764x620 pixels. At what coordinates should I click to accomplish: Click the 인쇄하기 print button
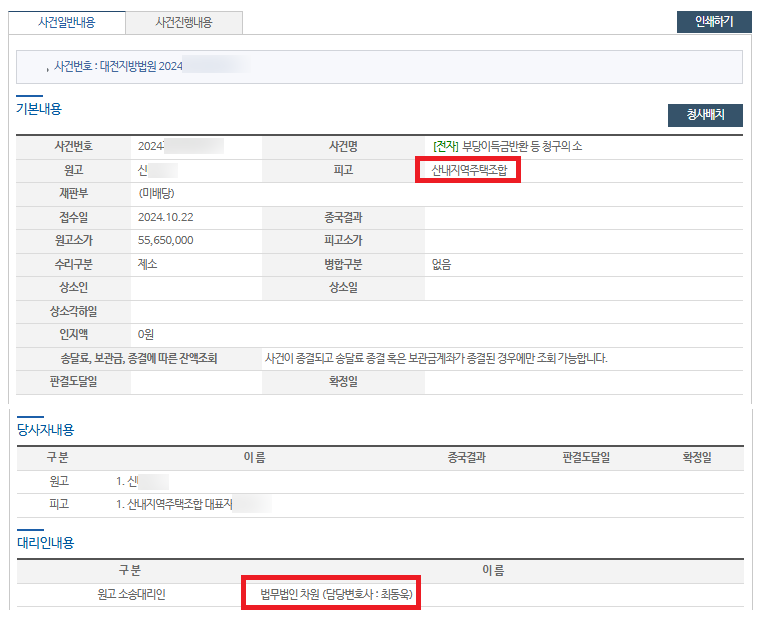713,22
